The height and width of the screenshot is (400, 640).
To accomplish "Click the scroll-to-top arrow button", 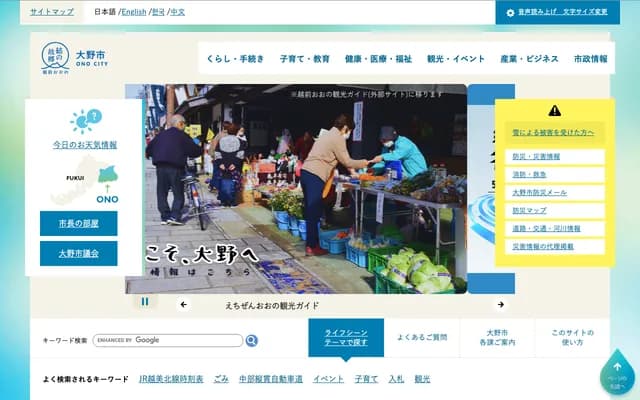I will pyautogui.click(x=617, y=371).
